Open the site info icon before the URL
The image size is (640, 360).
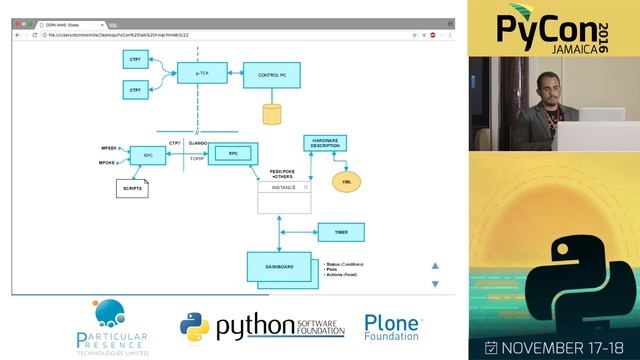point(44,35)
